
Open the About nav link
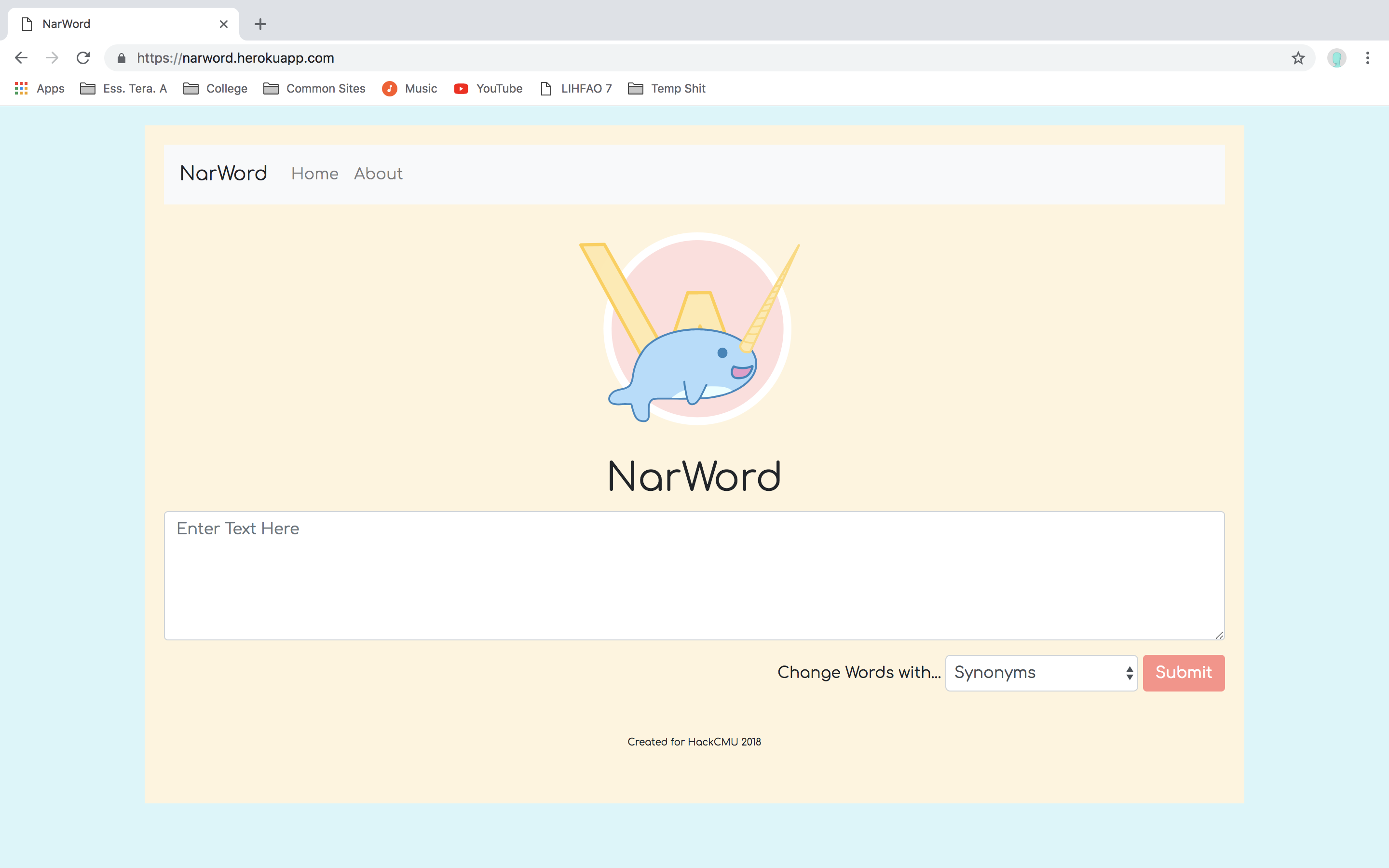[x=378, y=174]
